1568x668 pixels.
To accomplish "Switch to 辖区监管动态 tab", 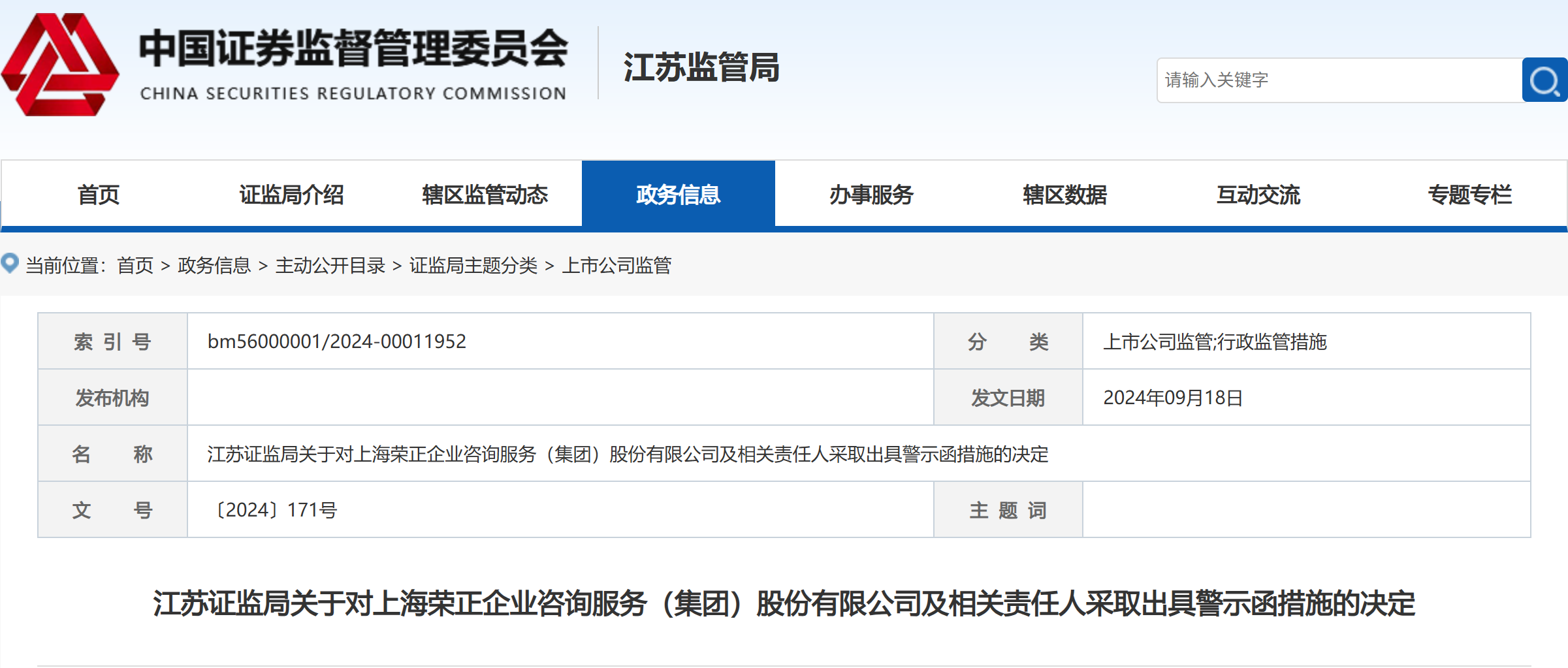I will click(x=485, y=195).
